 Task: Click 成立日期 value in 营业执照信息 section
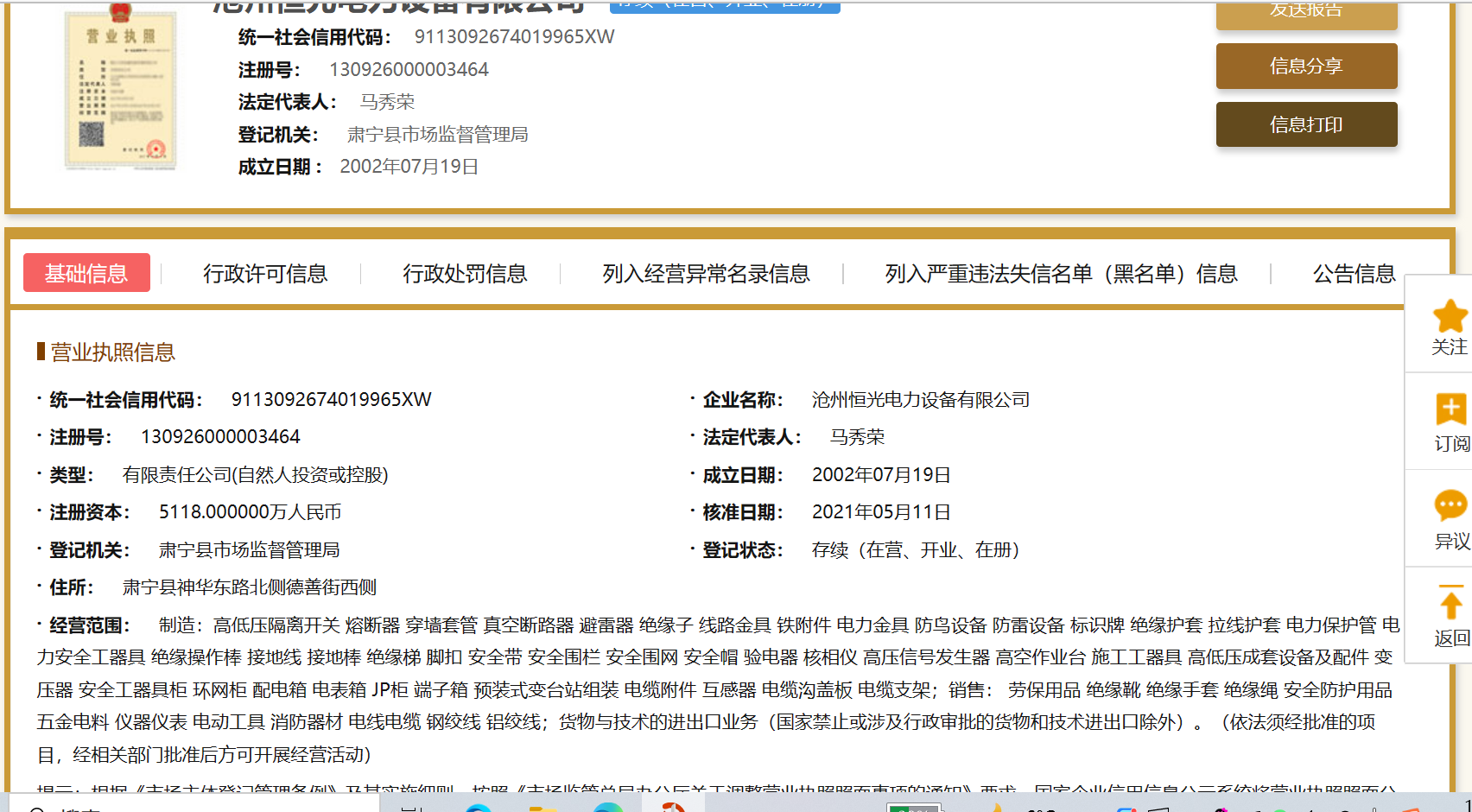click(881, 475)
